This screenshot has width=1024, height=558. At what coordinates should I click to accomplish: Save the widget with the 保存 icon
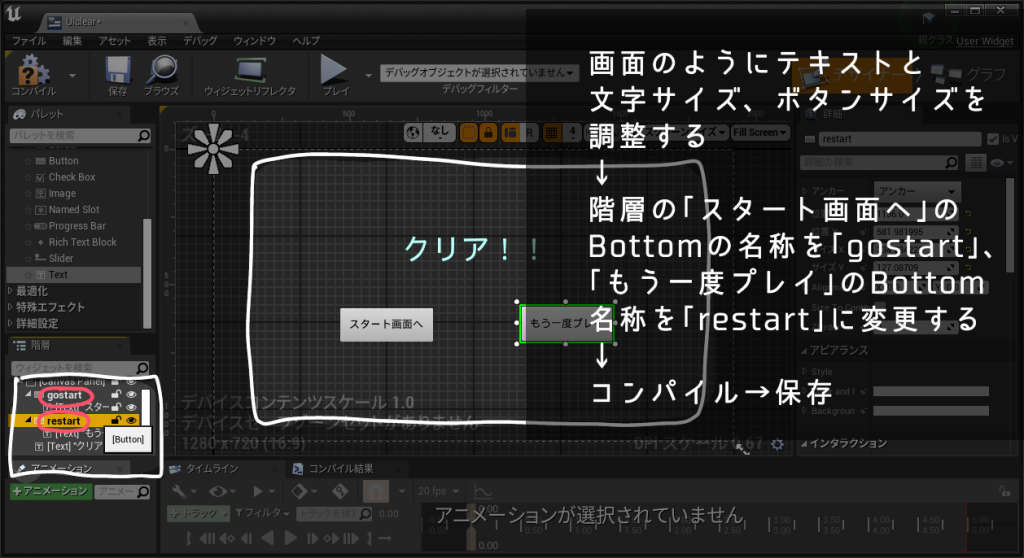[x=118, y=72]
